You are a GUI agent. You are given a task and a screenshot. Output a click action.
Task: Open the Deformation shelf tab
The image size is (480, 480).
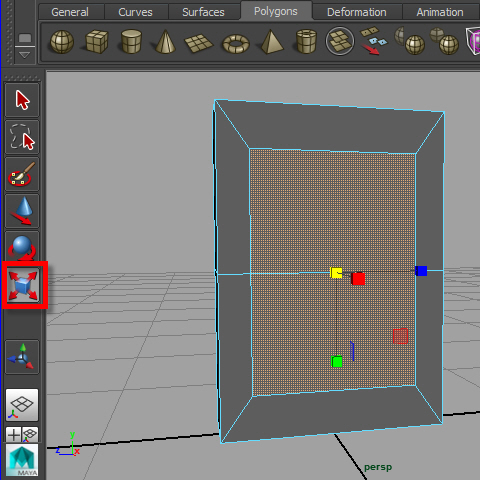pyautogui.click(x=357, y=12)
